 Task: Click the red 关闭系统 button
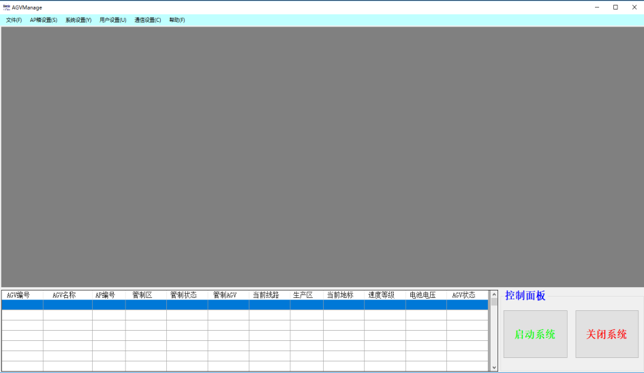(x=607, y=334)
